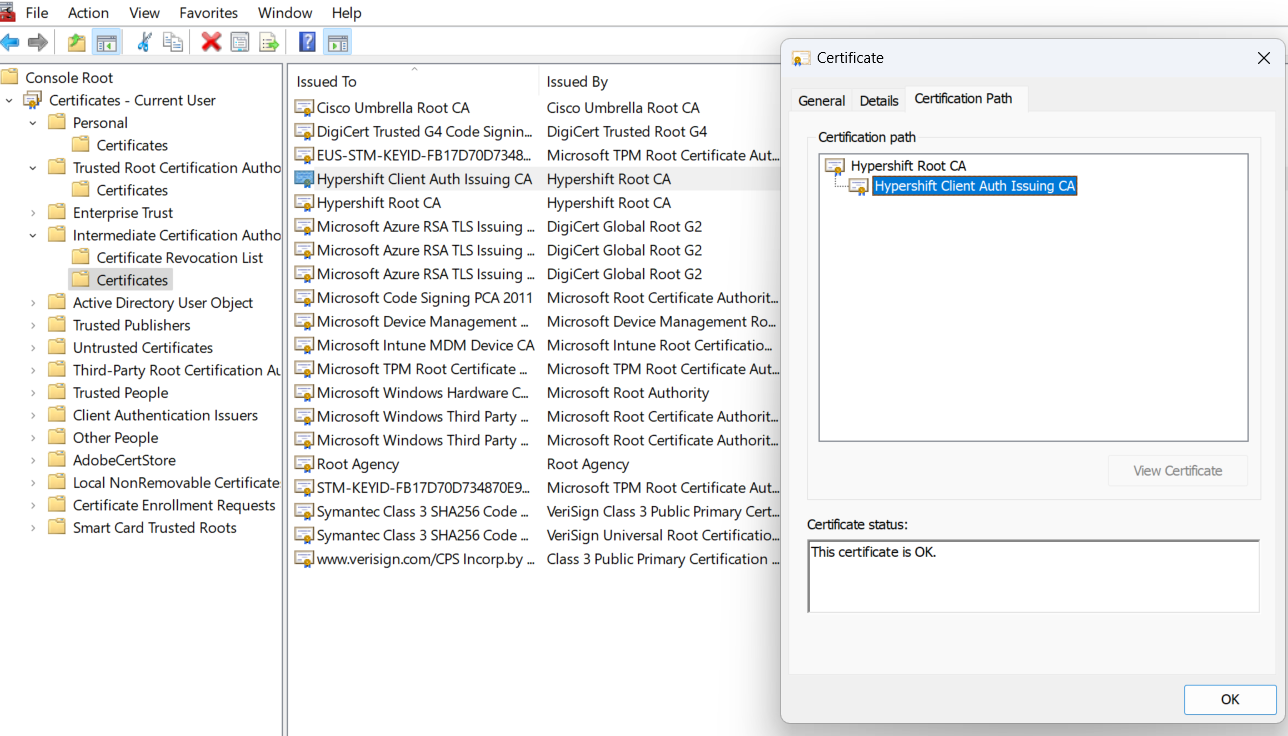Click the red X Delete icon
1288x736 pixels.
(211, 42)
